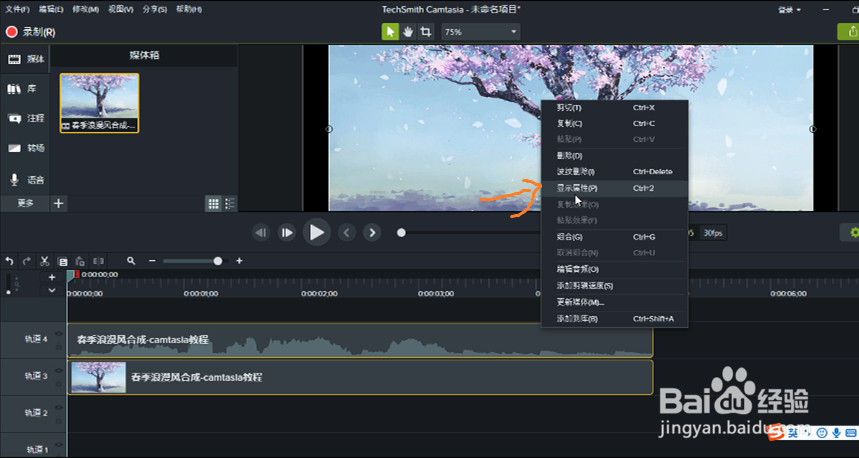Image resolution: width=859 pixels, height=458 pixels.
Task: Open the 帮助(H) menu
Action: [189, 9]
